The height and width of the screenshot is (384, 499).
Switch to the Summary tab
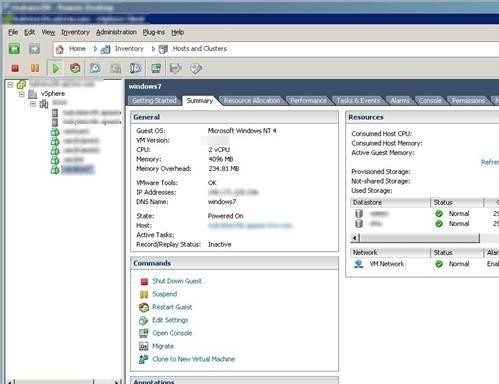click(200, 101)
